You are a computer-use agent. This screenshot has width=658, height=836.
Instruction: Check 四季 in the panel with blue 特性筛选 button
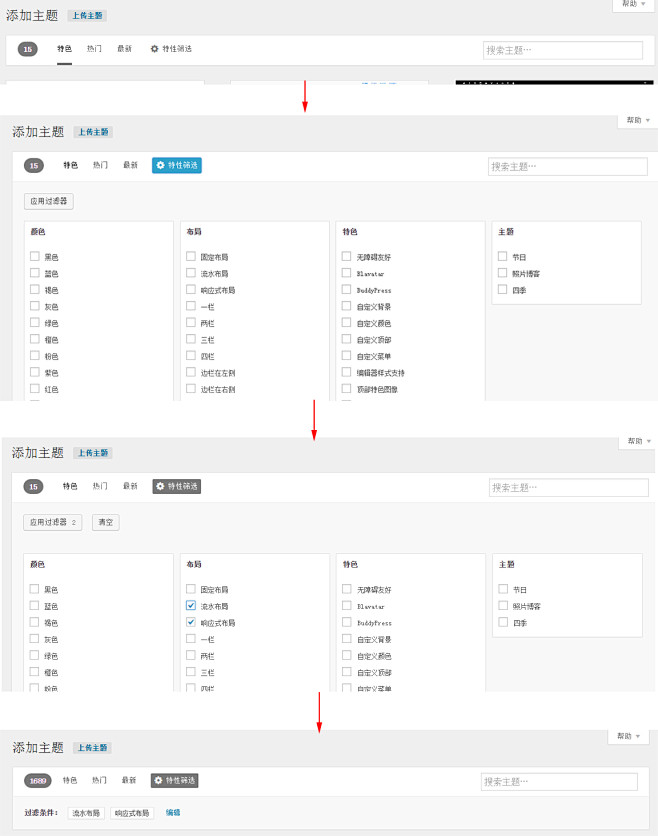tap(502, 290)
